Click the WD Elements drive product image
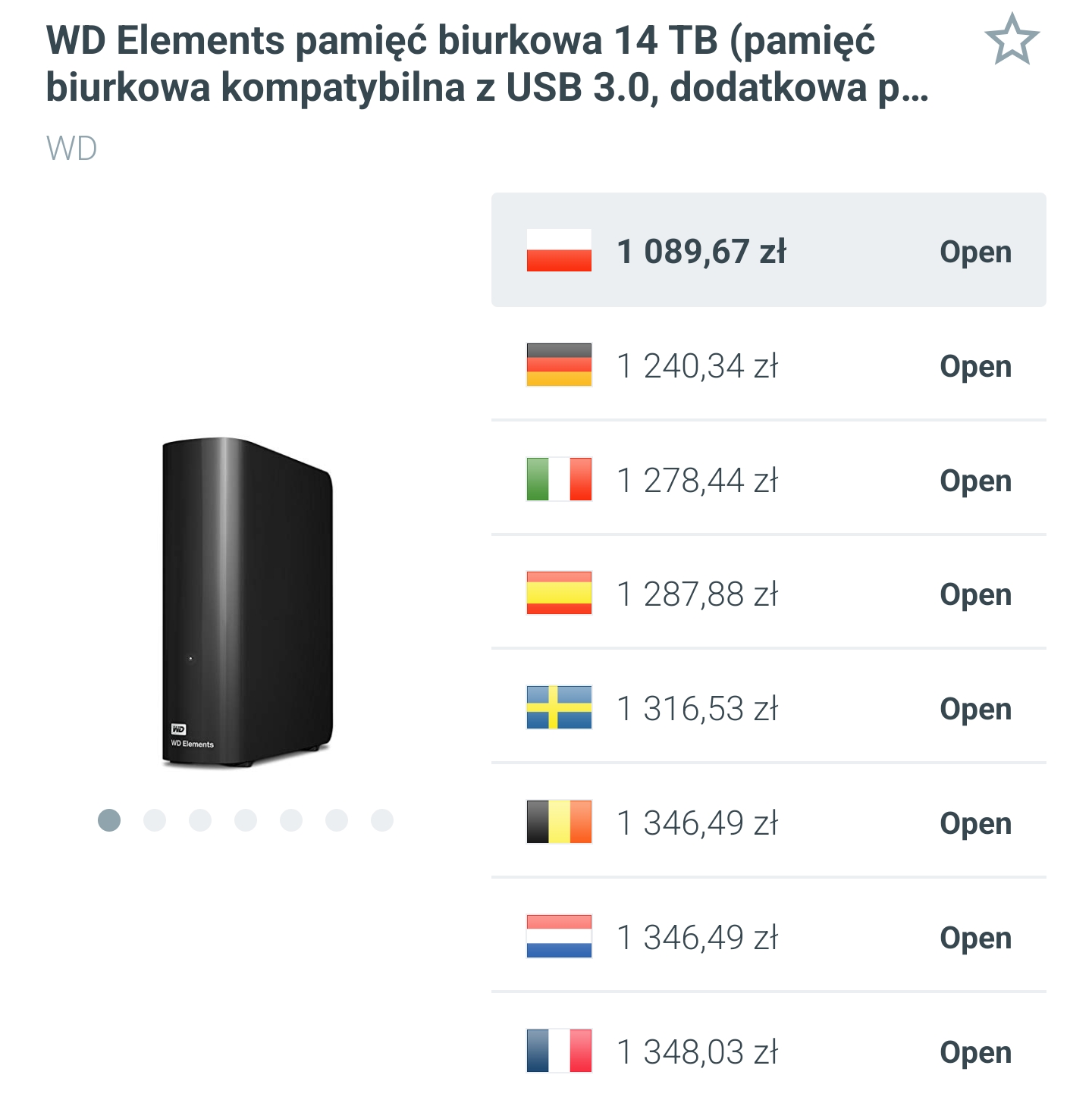The image size is (1092, 1100). (246, 603)
